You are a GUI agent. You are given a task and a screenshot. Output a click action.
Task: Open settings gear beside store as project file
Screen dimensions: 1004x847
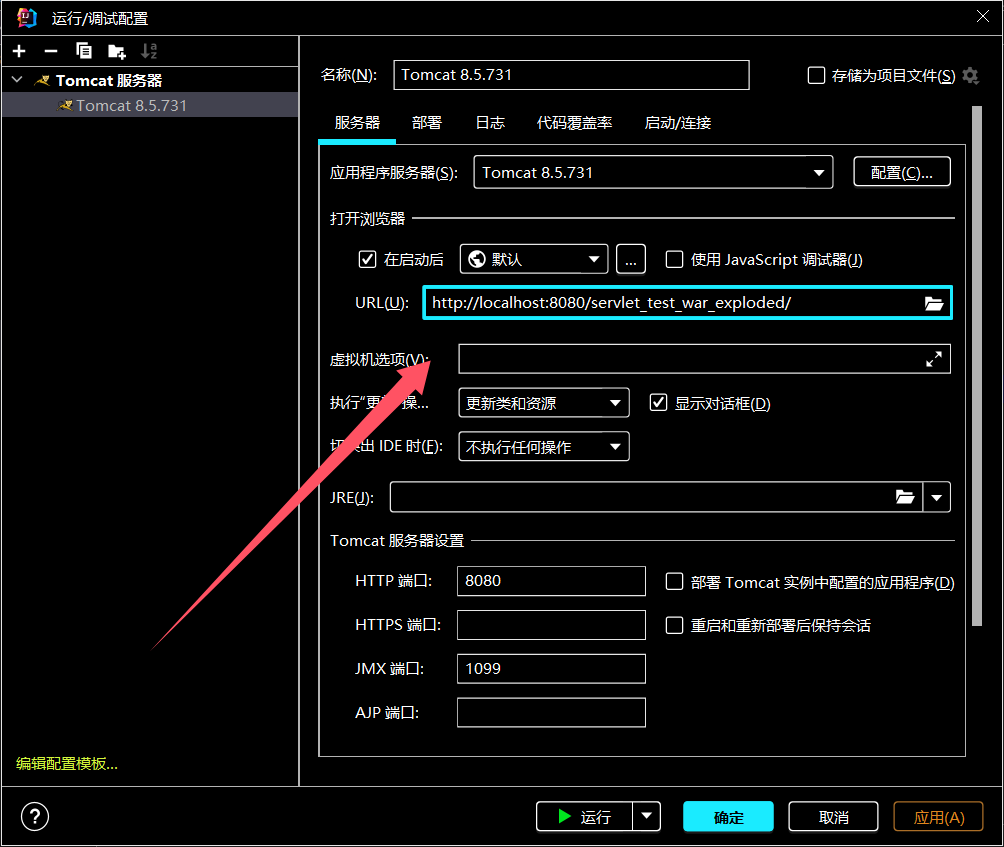[971, 76]
